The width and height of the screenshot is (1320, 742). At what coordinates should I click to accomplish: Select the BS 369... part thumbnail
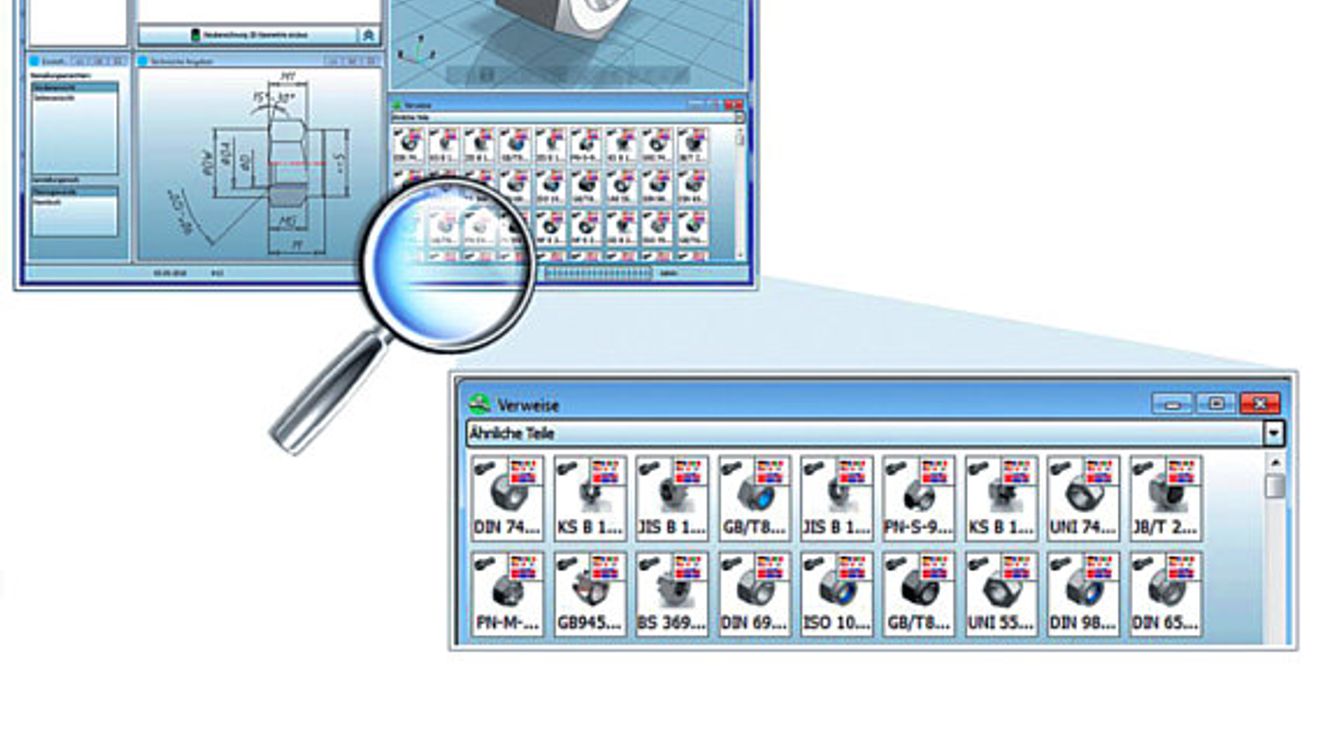(x=672, y=594)
